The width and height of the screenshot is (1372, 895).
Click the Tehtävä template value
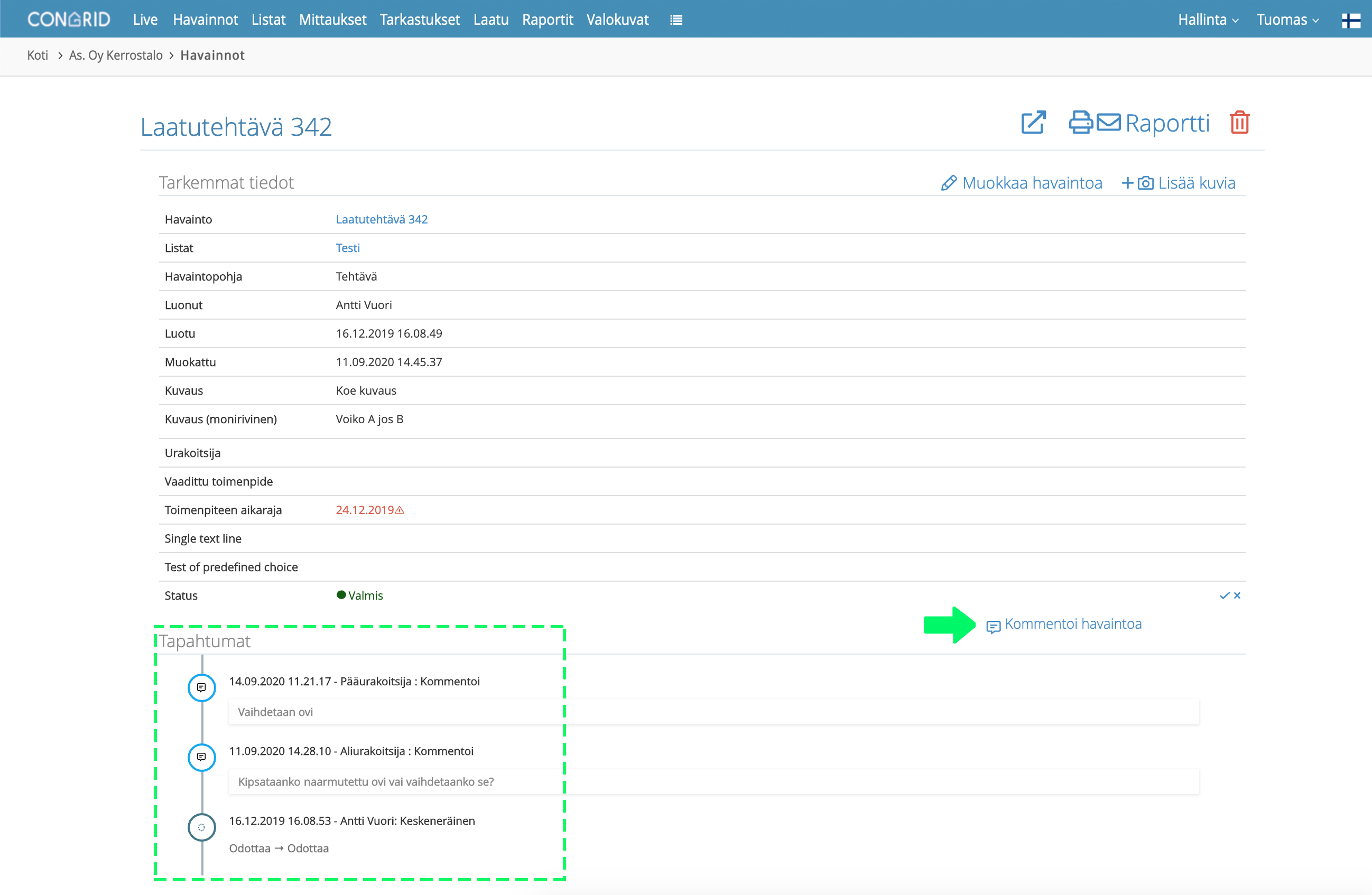[356, 277]
